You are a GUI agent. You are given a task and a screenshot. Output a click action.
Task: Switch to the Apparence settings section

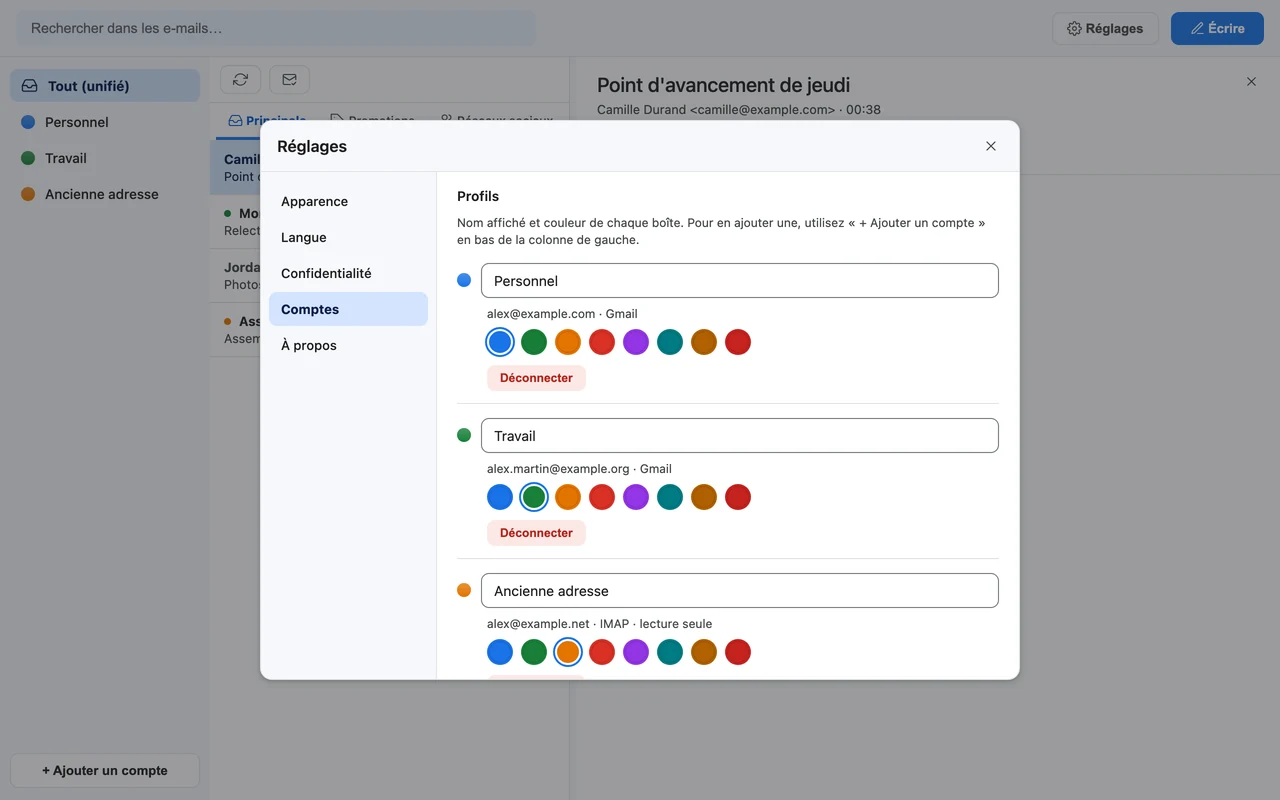point(348,201)
